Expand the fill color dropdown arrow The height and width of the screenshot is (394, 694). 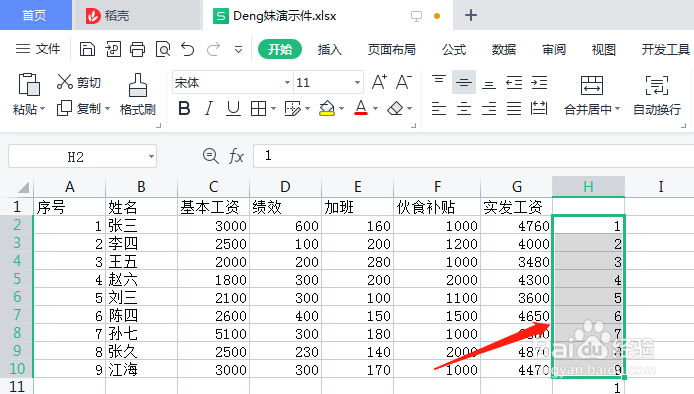pyautogui.click(x=341, y=108)
